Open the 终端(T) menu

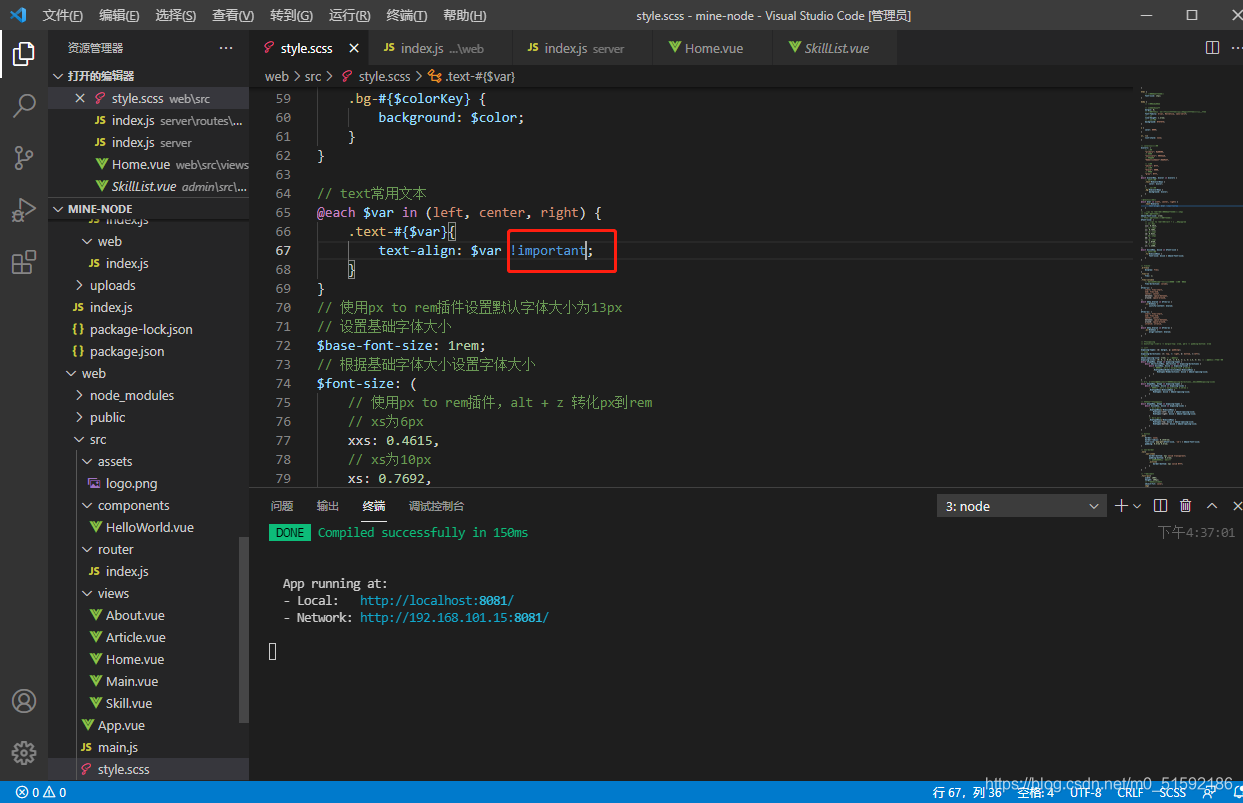(406, 16)
